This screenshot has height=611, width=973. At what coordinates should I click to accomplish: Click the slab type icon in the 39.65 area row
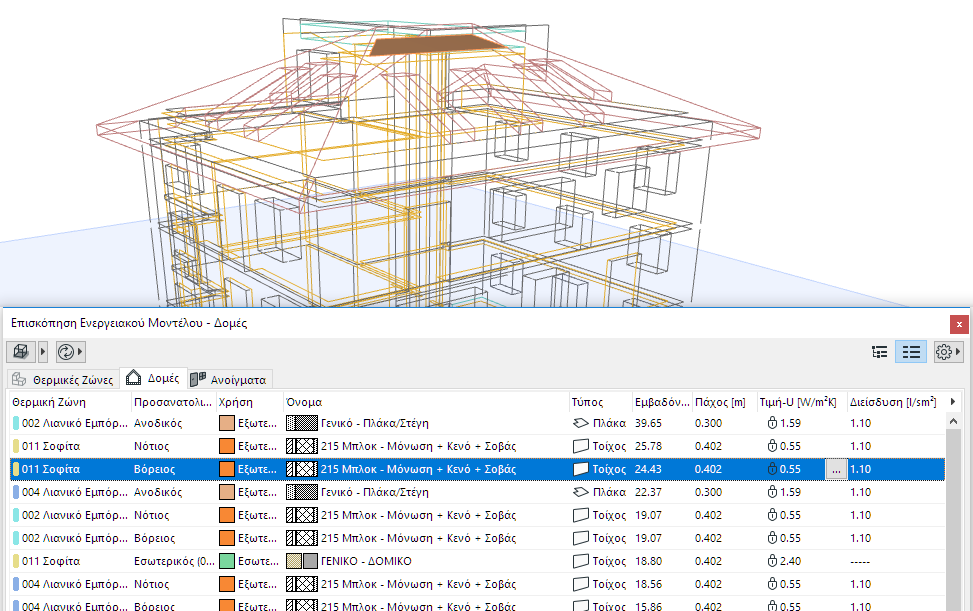tap(581, 423)
